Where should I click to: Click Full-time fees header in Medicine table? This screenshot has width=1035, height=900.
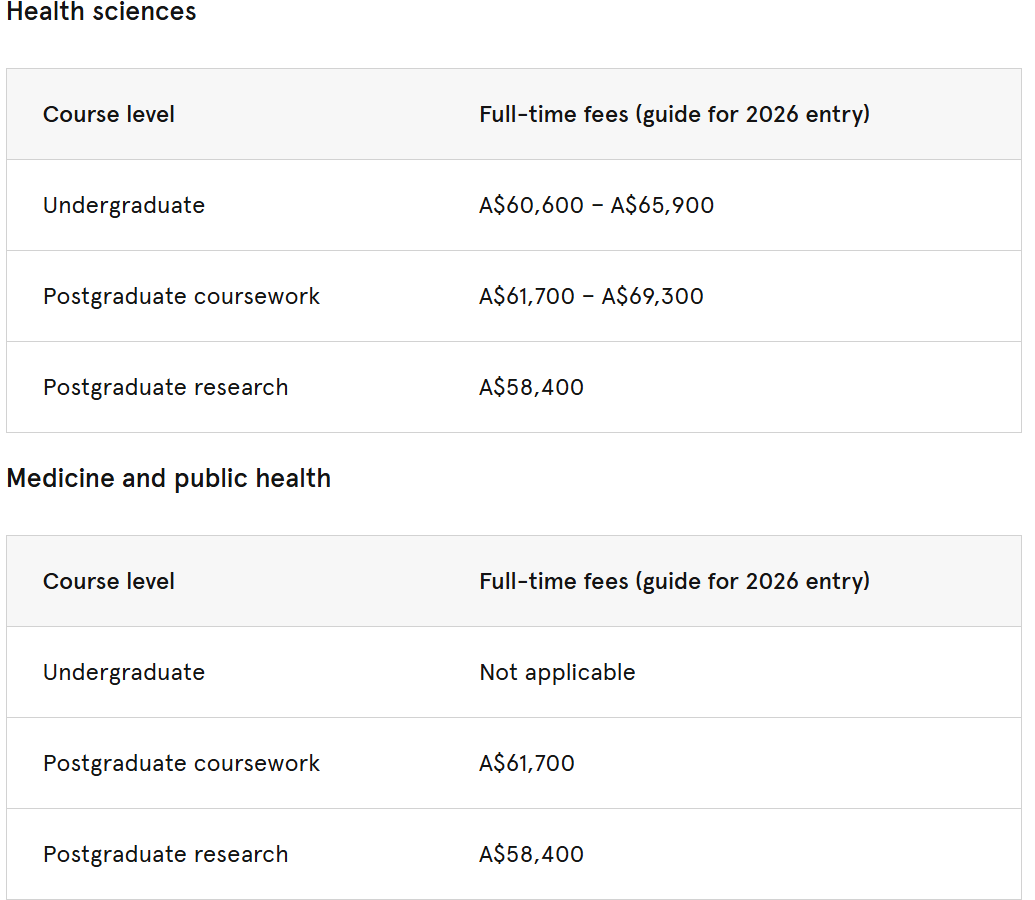point(674,581)
